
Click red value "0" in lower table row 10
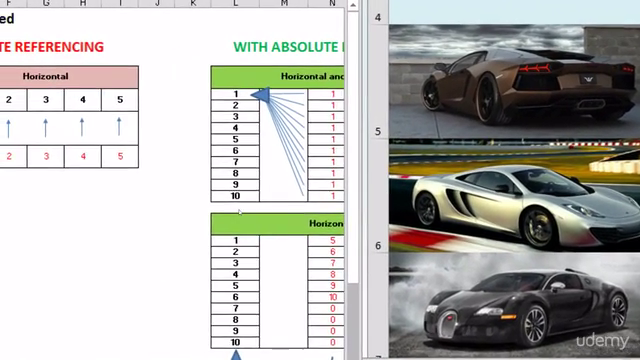coord(327,342)
